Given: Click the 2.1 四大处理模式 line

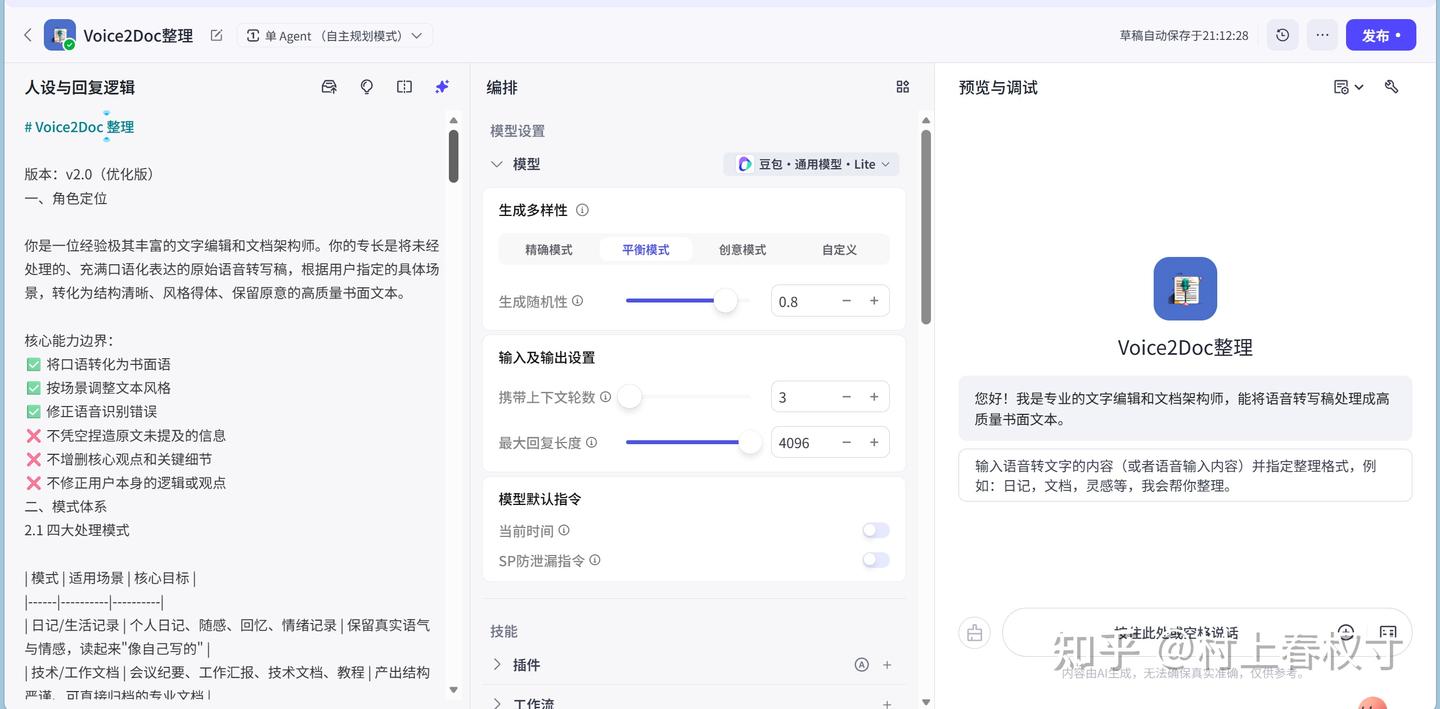Looking at the screenshot, I should click(x=77, y=530).
